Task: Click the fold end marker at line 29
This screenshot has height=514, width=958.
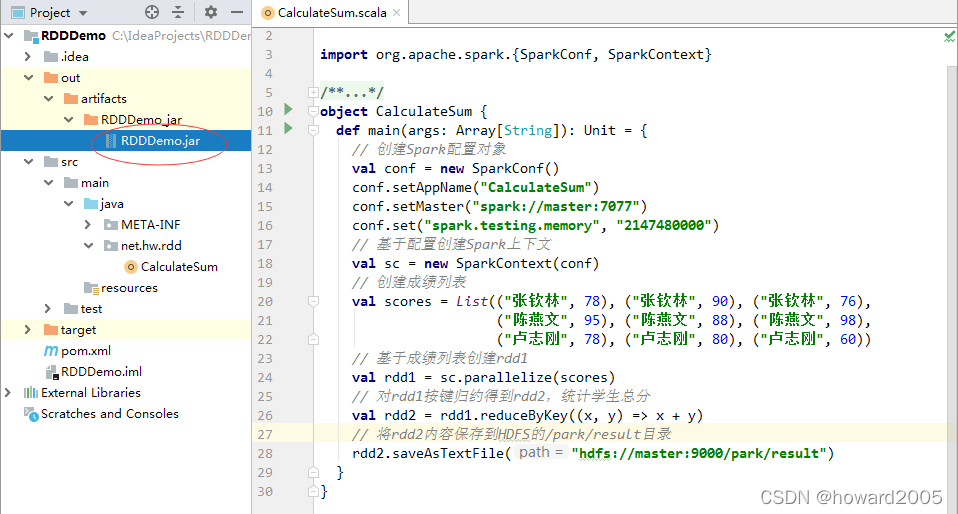Action: 313,472
